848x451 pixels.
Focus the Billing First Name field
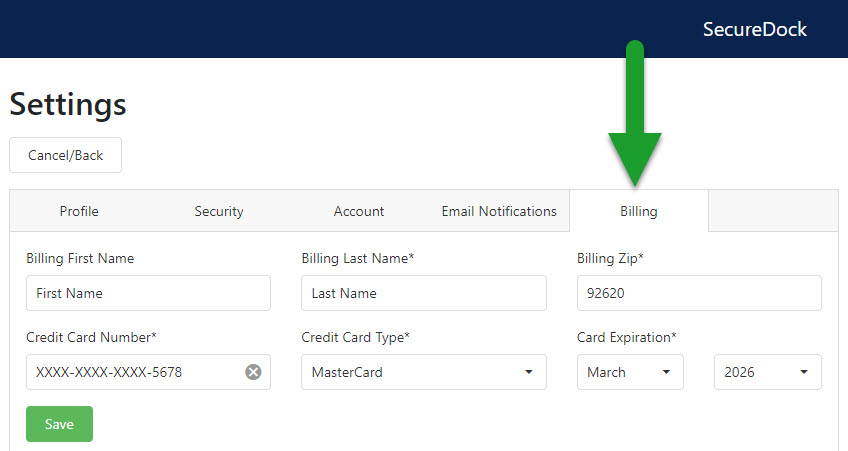coord(148,293)
